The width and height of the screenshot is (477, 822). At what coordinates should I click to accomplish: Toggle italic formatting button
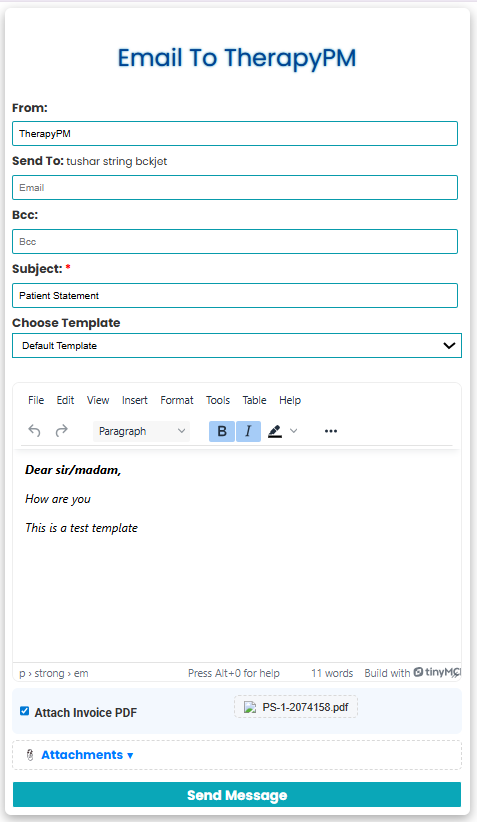click(248, 431)
